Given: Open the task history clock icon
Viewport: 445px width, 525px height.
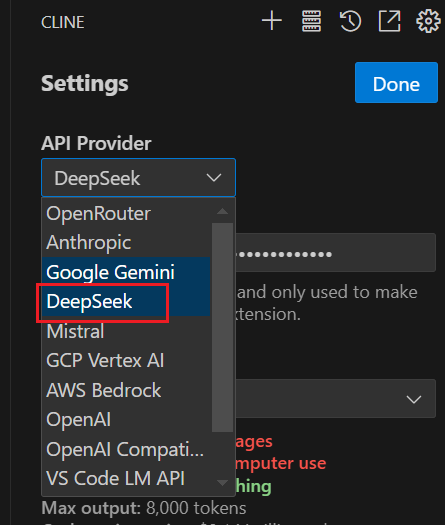Looking at the screenshot, I should click(x=350, y=21).
